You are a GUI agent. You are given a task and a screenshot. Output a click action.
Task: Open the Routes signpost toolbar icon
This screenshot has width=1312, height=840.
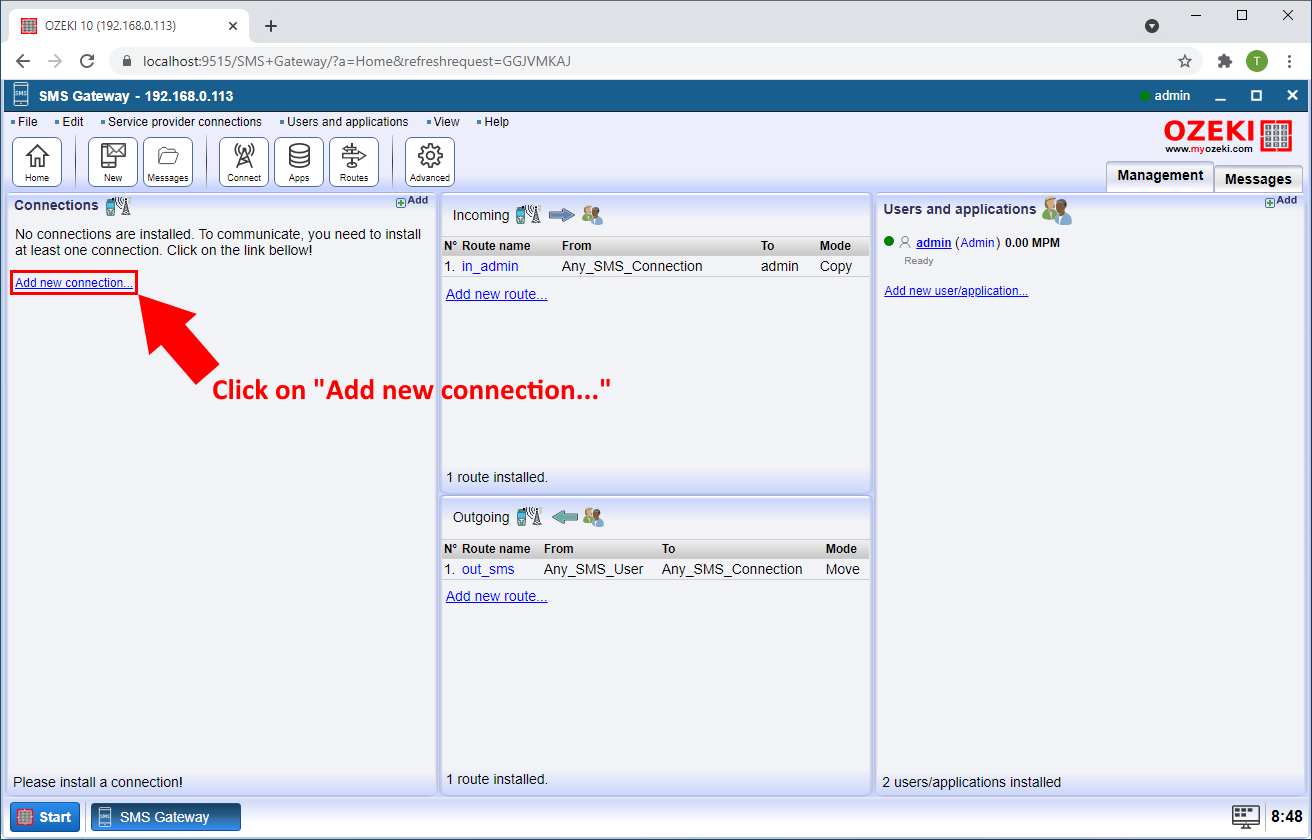pos(354,162)
